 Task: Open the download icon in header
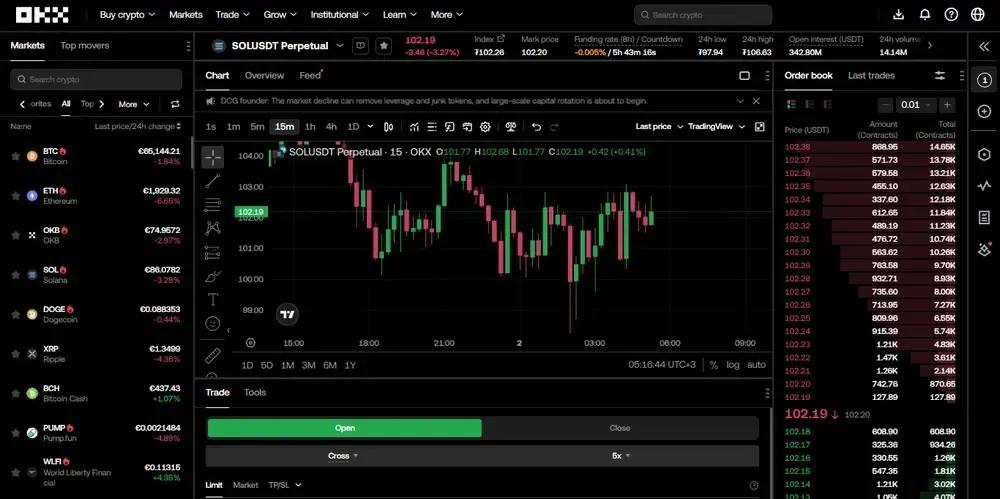point(899,15)
